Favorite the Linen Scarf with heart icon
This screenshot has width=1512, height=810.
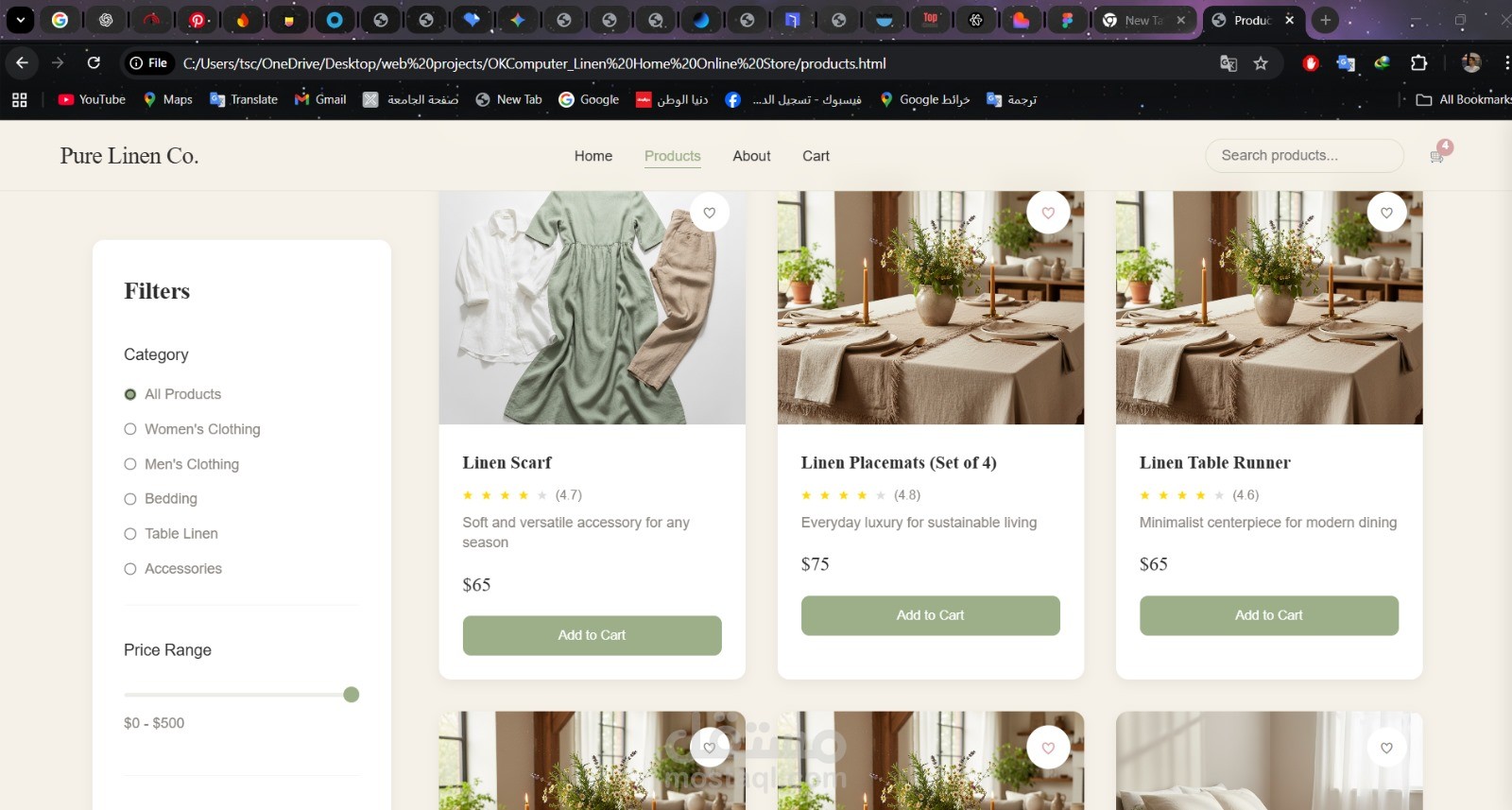coord(709,213)
